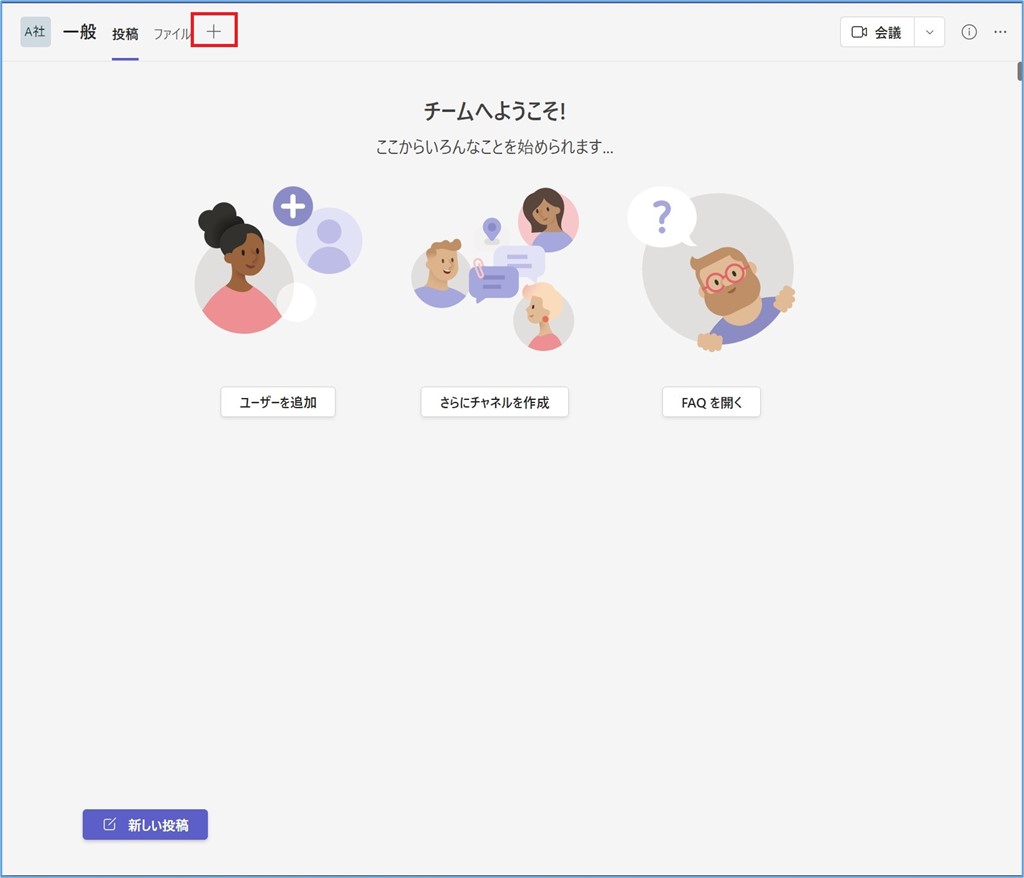Open the more options ellipsis menu

coord(1000,32)
